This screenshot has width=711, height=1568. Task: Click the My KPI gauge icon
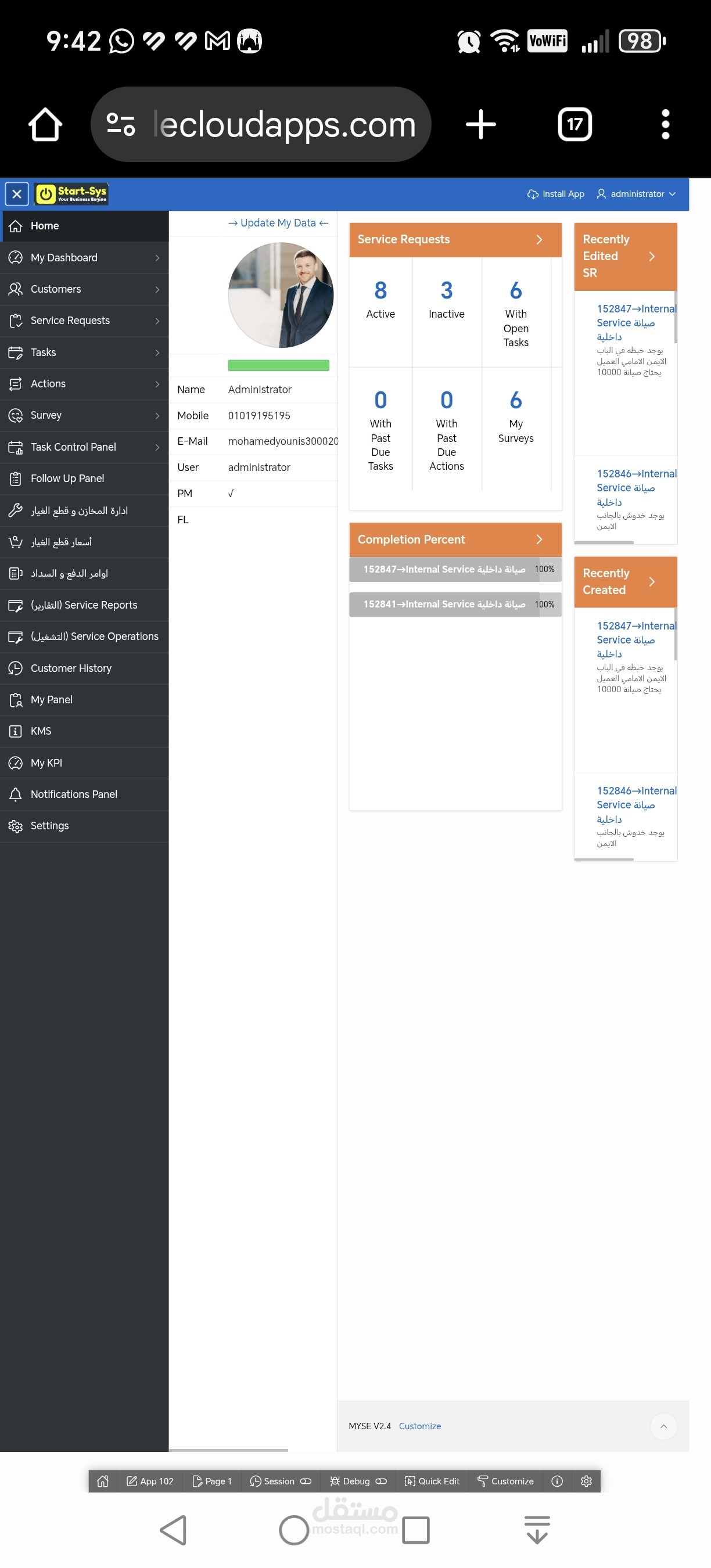point(15,763)
